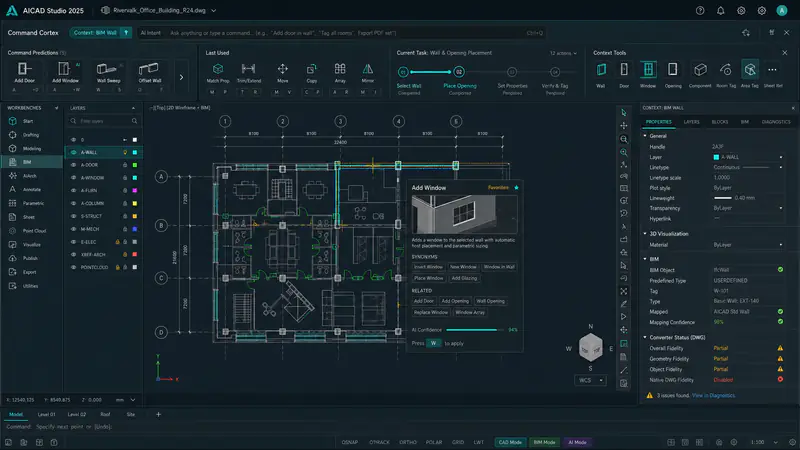
Task: Enable CAD Mode button
Action: 510,442
